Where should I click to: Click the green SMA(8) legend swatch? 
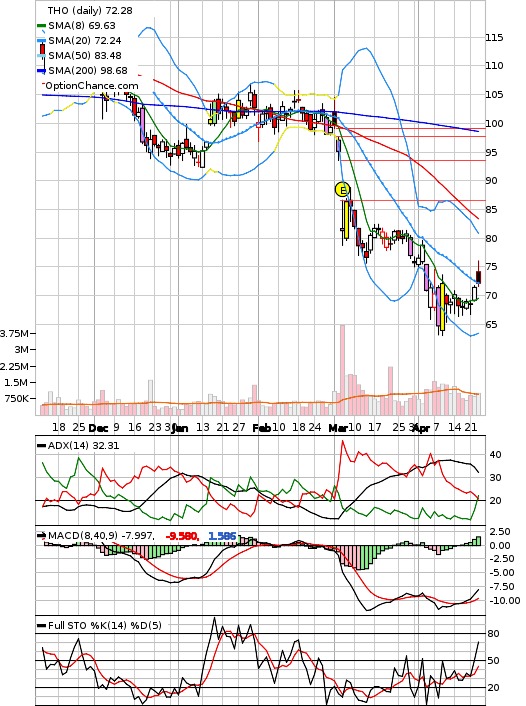41,26
